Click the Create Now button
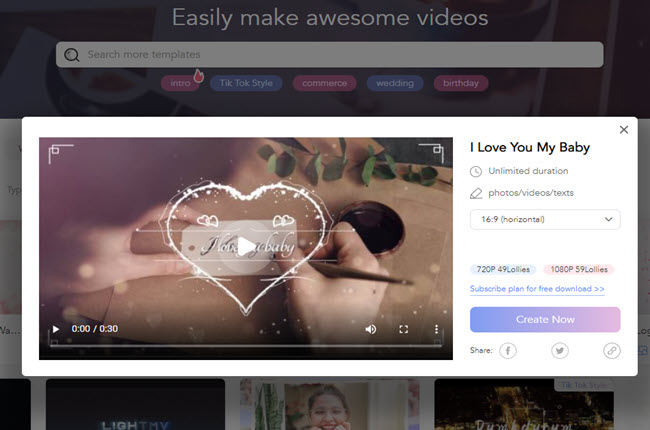 point(545,320)
